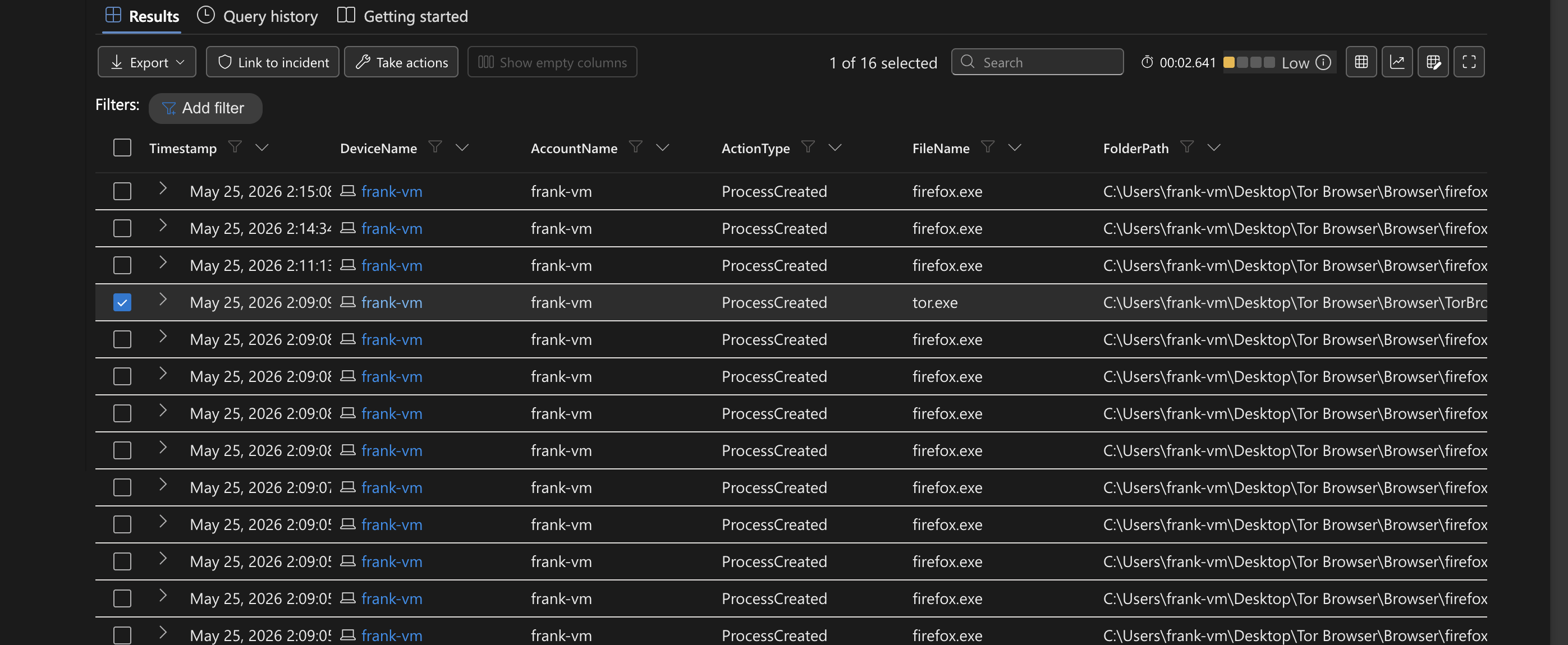
Task: Open AccountName column chevron menu
Action: (x=662, y=148)
